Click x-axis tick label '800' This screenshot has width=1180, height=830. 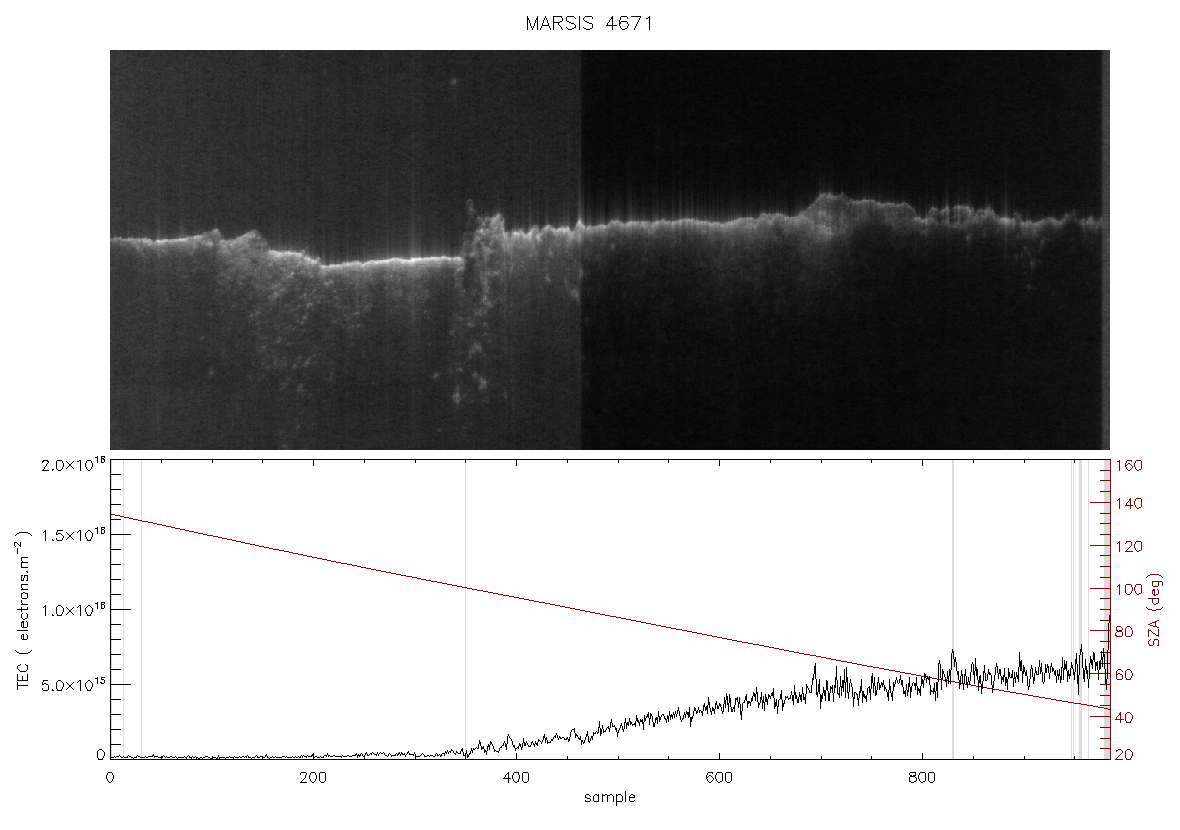click(923, 778)
